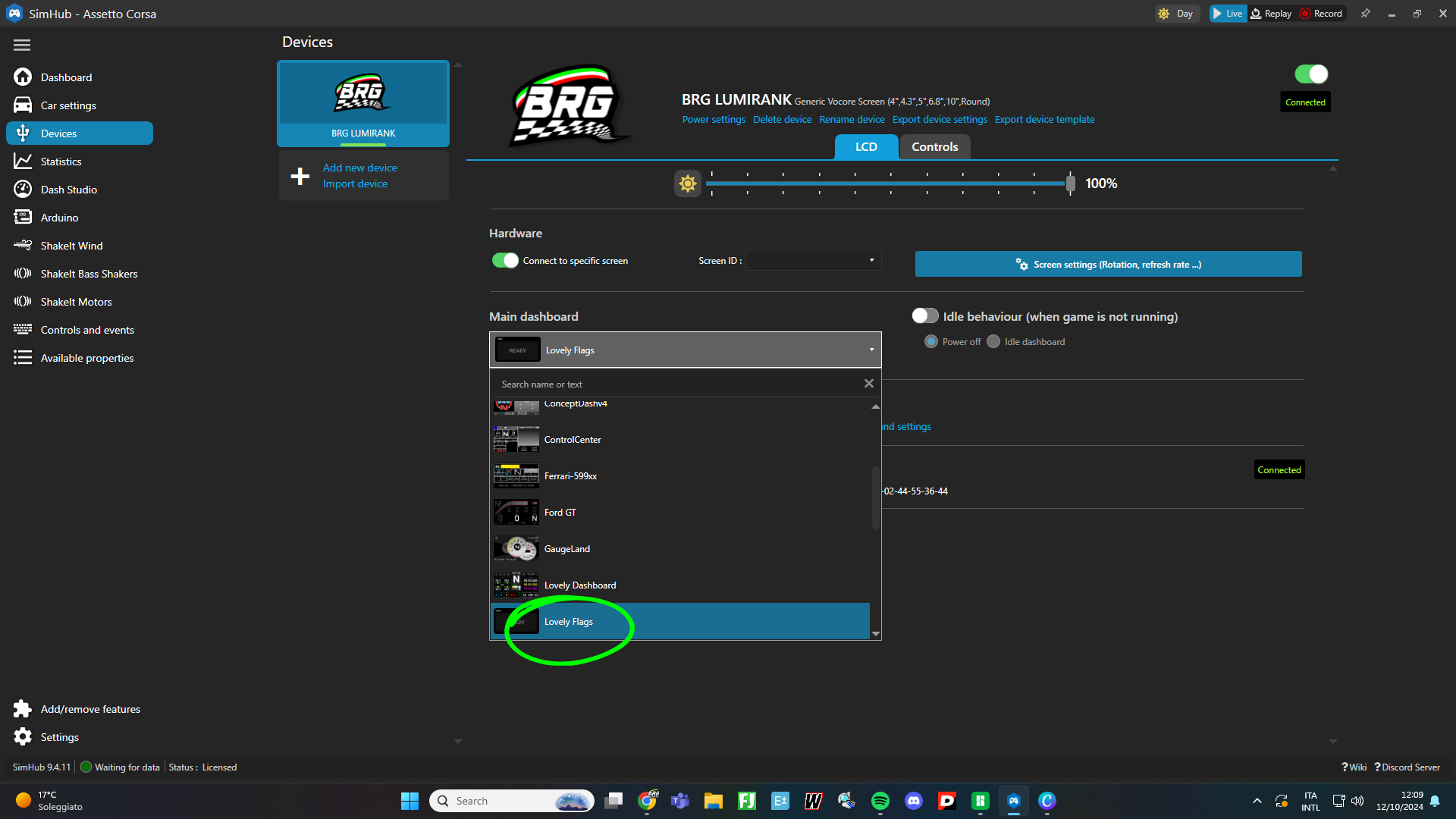Click Export device template link
This screenshot has height=819, width=1456.
coord(1044,120)
